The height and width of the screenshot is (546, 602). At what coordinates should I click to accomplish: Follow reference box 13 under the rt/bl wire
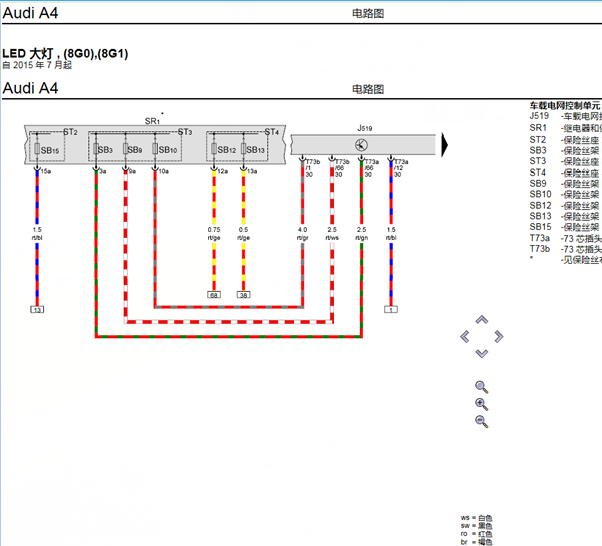(37, 309)
